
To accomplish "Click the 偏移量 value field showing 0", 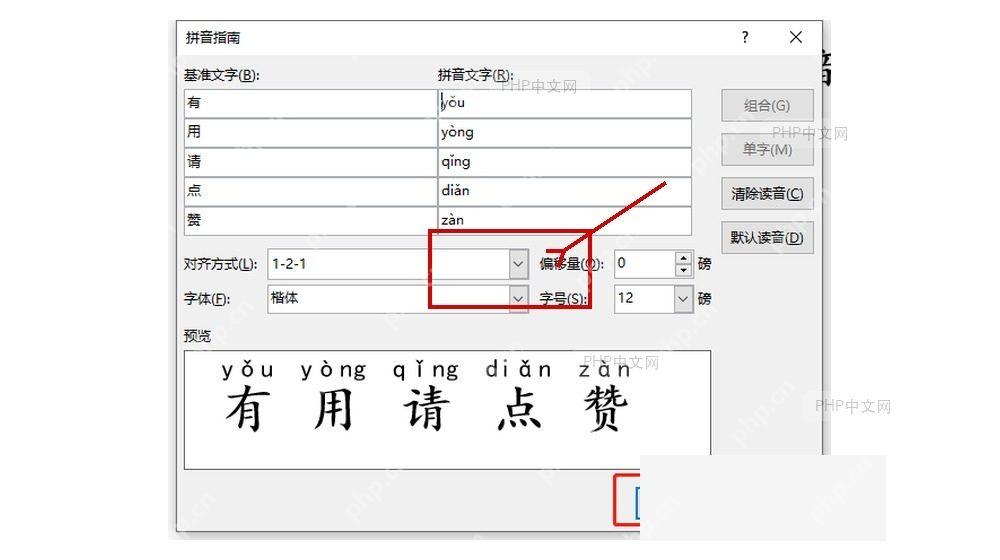I will [x=645, y=263].
